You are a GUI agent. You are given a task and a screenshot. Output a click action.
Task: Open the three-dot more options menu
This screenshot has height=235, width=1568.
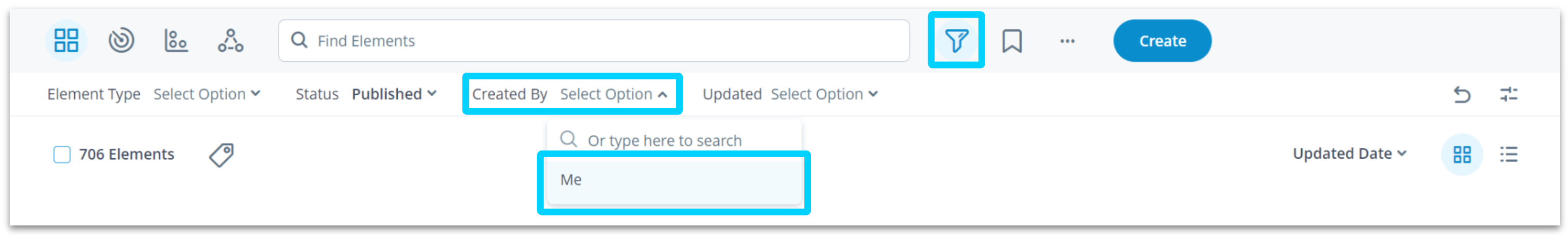pyautogui.click(x=1067, y=41)
